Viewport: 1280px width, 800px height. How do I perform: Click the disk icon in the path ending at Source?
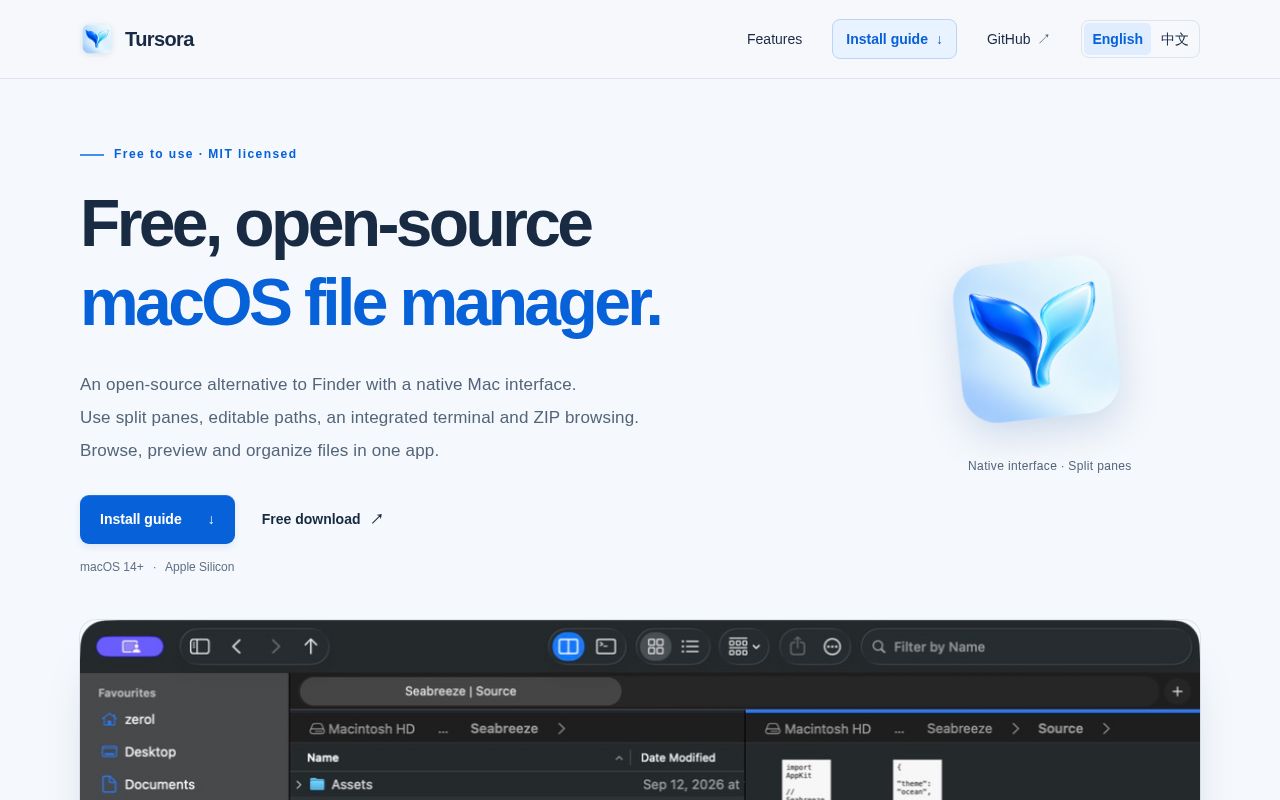(x=773, y=729)
